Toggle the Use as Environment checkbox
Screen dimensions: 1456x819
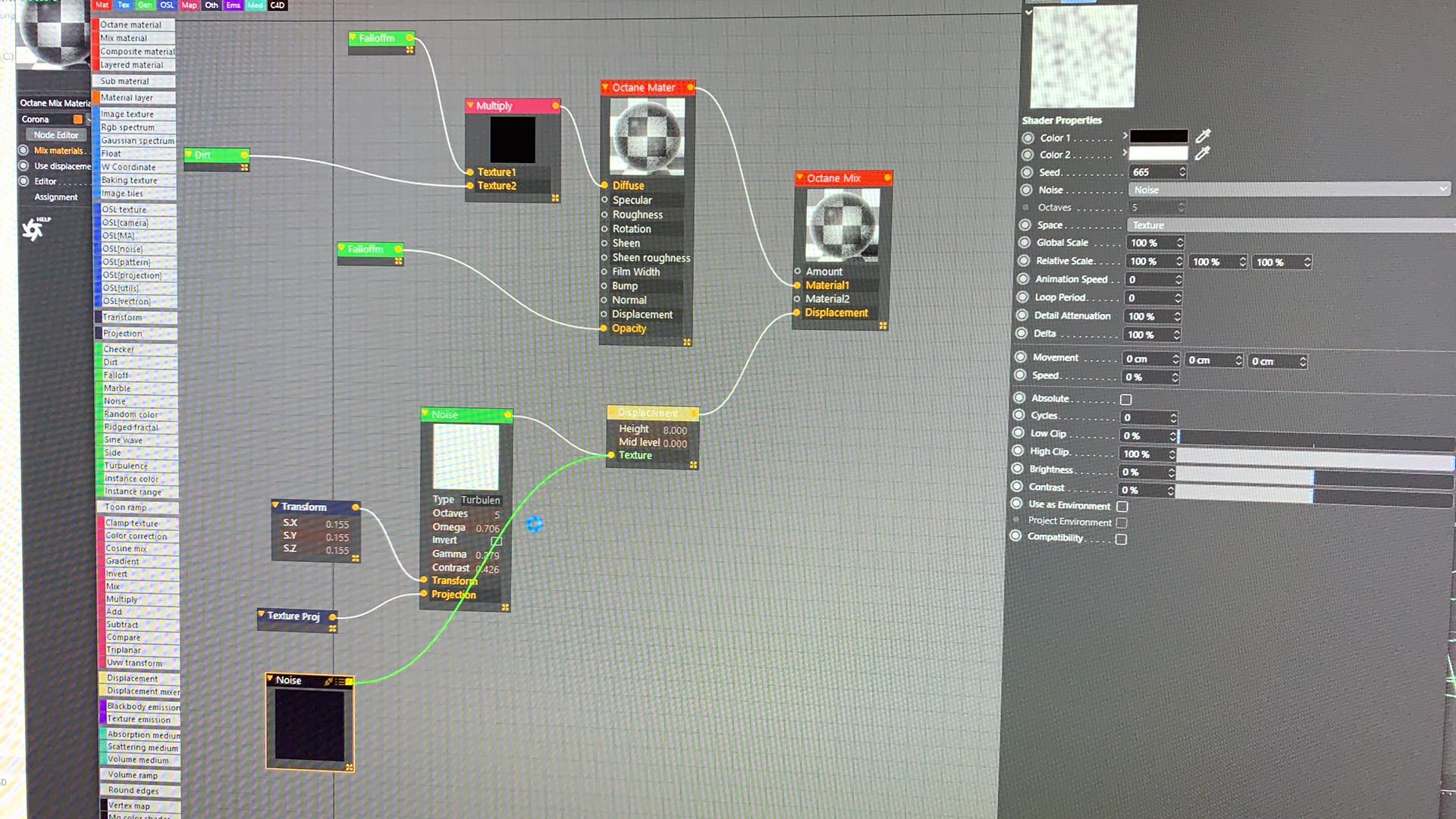click(x=1122, y=506)
